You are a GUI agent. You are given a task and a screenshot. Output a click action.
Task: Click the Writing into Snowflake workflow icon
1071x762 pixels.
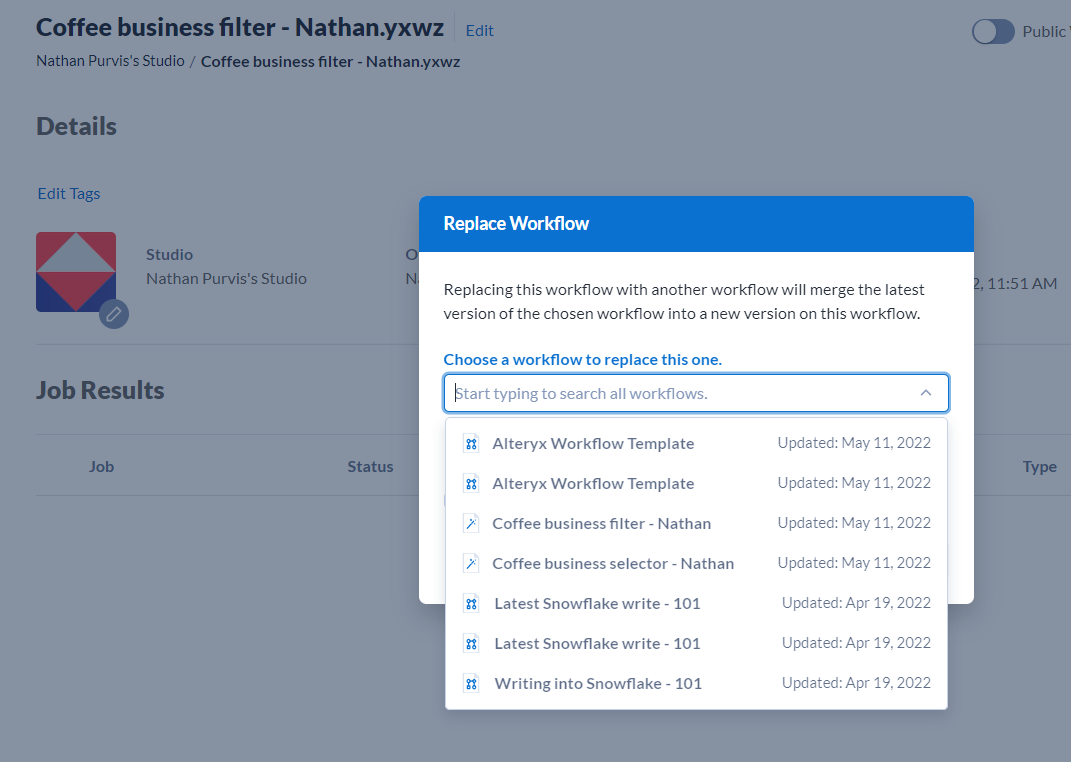tap(471, 684)
